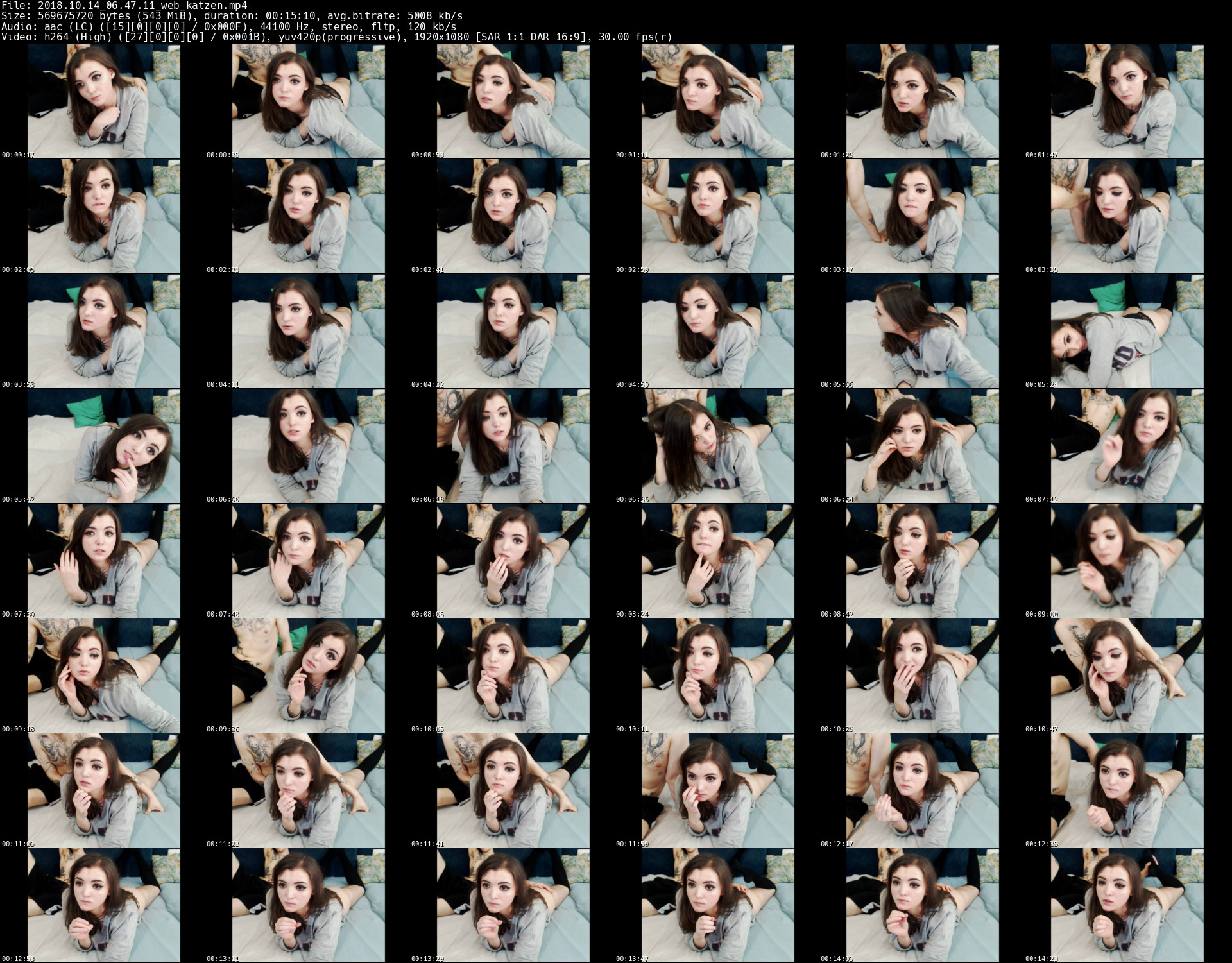
Task: Open the thumbnail stamped 00:01:11
Action: [717, 101]
